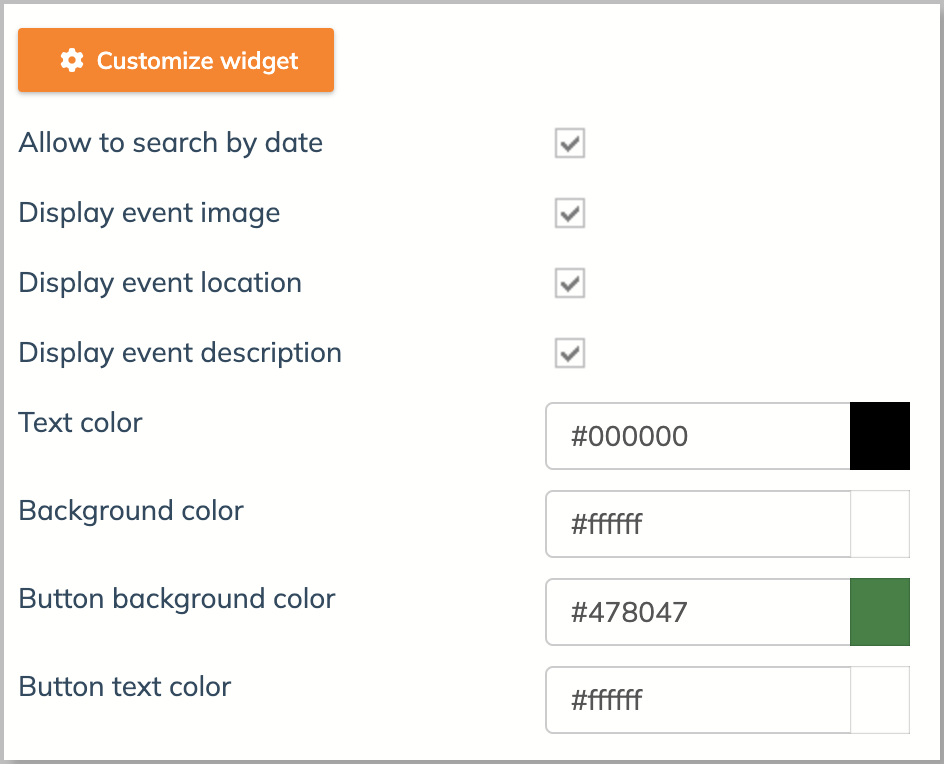
Task: Click the Display event location label
Action: (x=160, y=283)
